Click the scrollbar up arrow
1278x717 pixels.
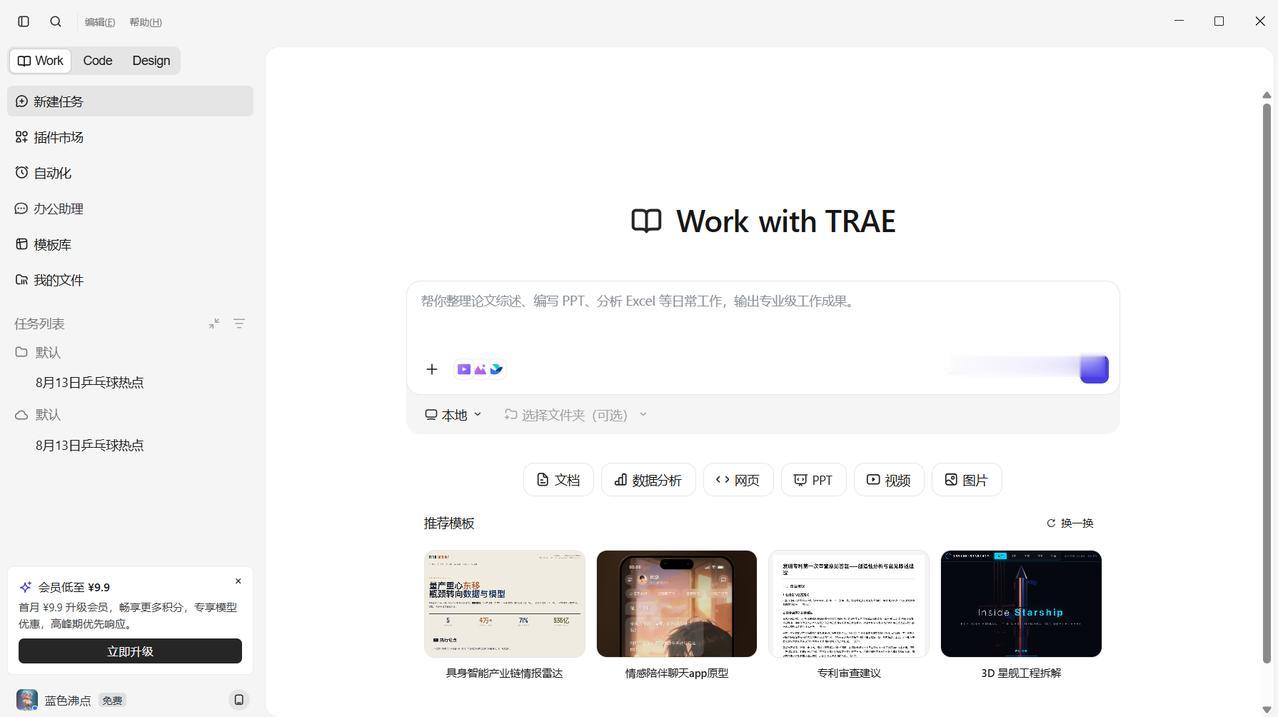point(1266,95)
